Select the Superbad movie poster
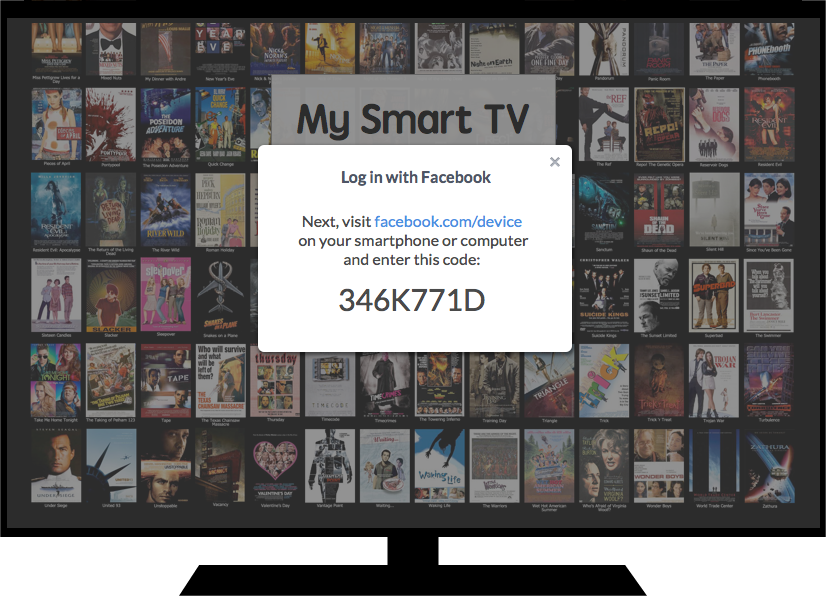 tap(714, 295)
